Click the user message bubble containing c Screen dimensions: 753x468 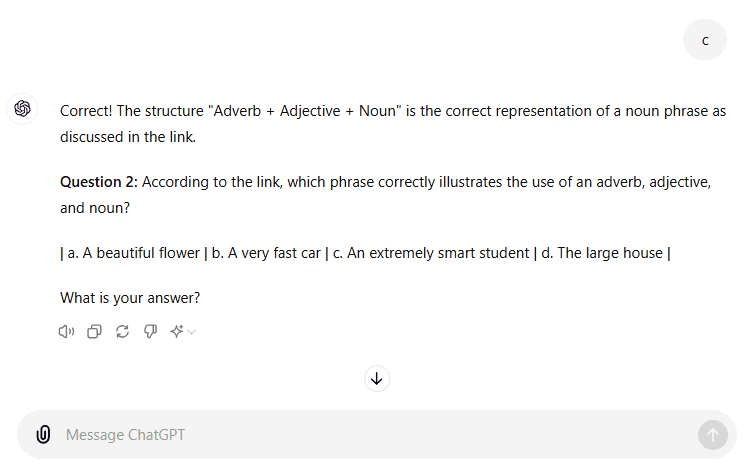point(704,40)
